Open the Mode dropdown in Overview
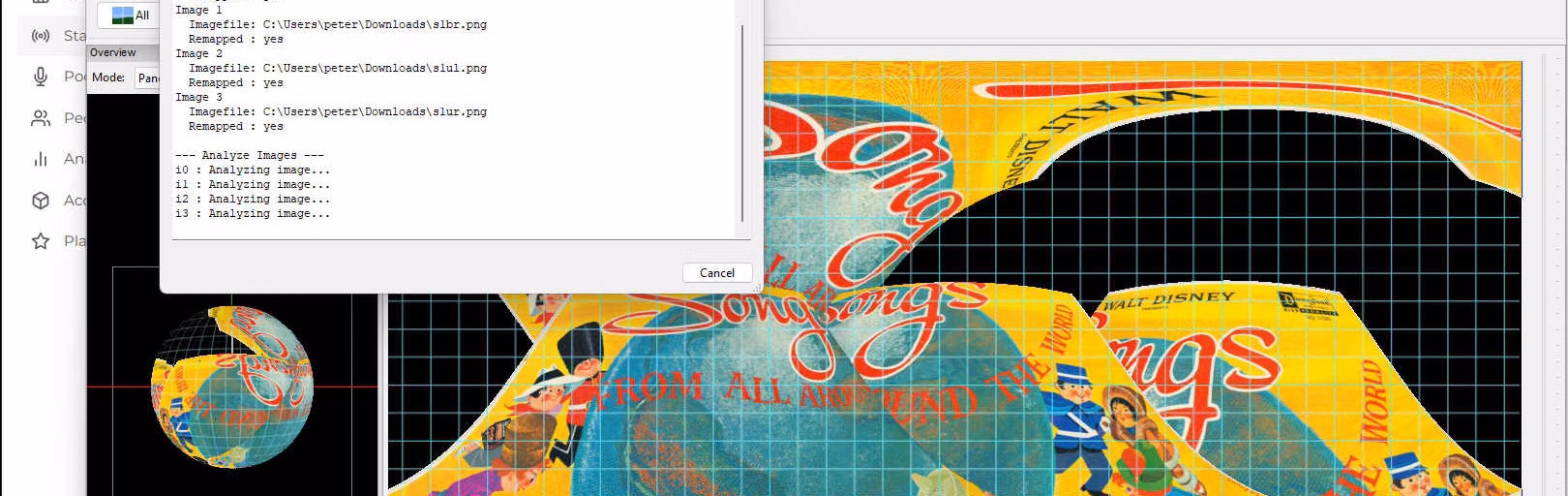Screen dimensions: 1568x496 [148, 77]
